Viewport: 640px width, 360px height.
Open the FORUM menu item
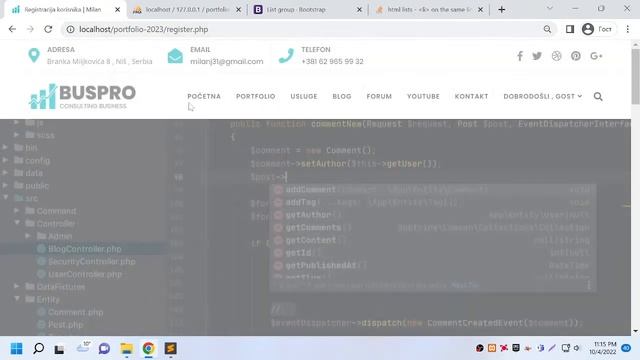tap(379, 96)
